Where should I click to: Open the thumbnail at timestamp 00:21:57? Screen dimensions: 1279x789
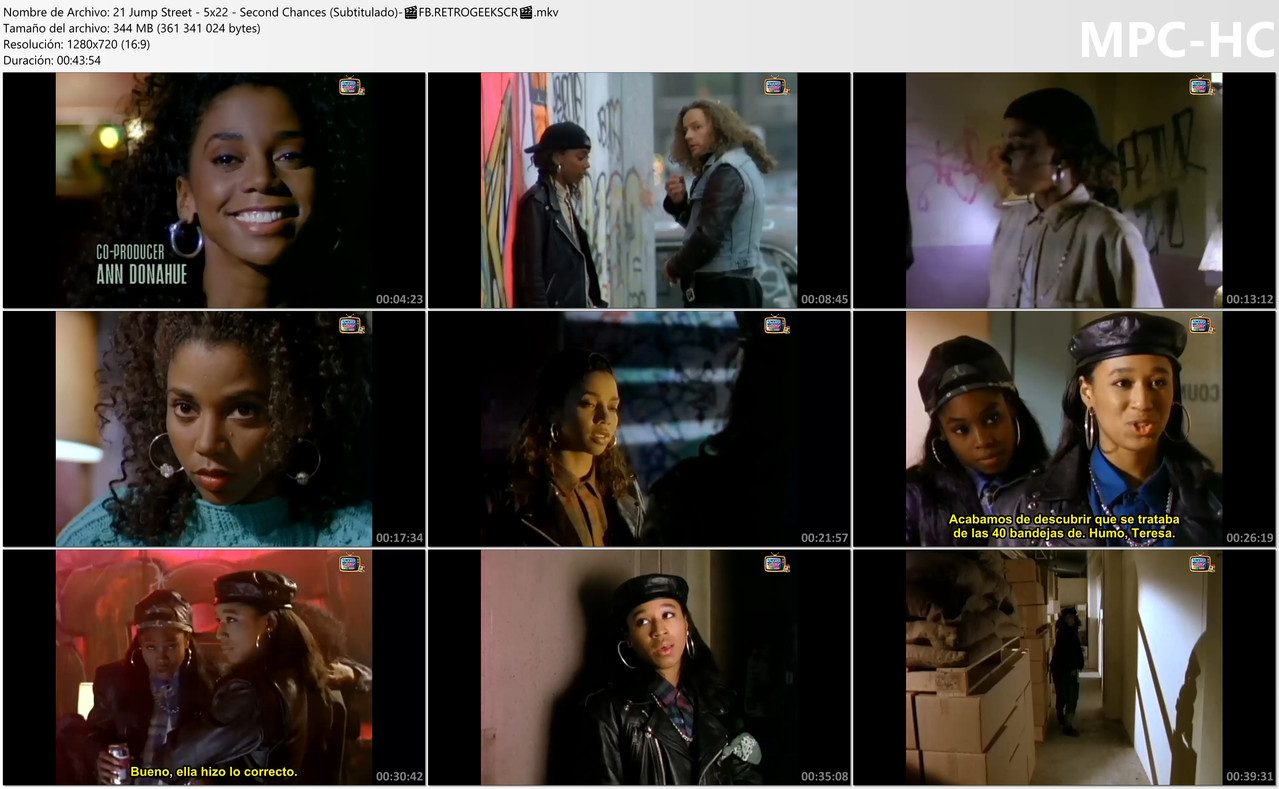point(639,428)
